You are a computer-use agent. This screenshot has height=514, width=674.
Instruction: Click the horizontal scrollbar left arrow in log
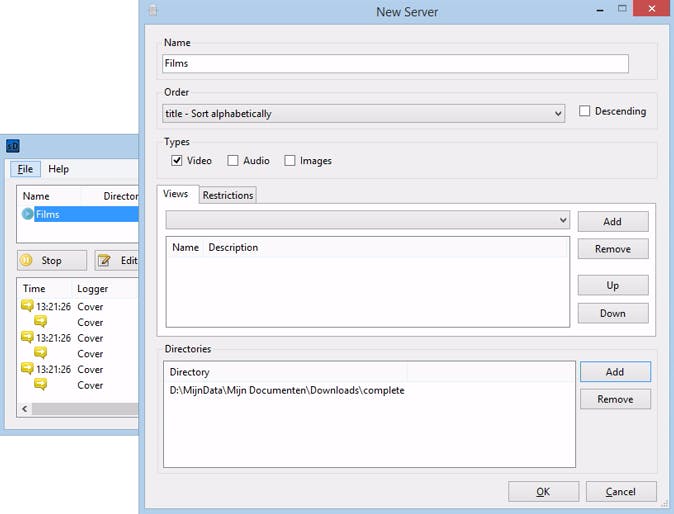(x=25, y=409)
